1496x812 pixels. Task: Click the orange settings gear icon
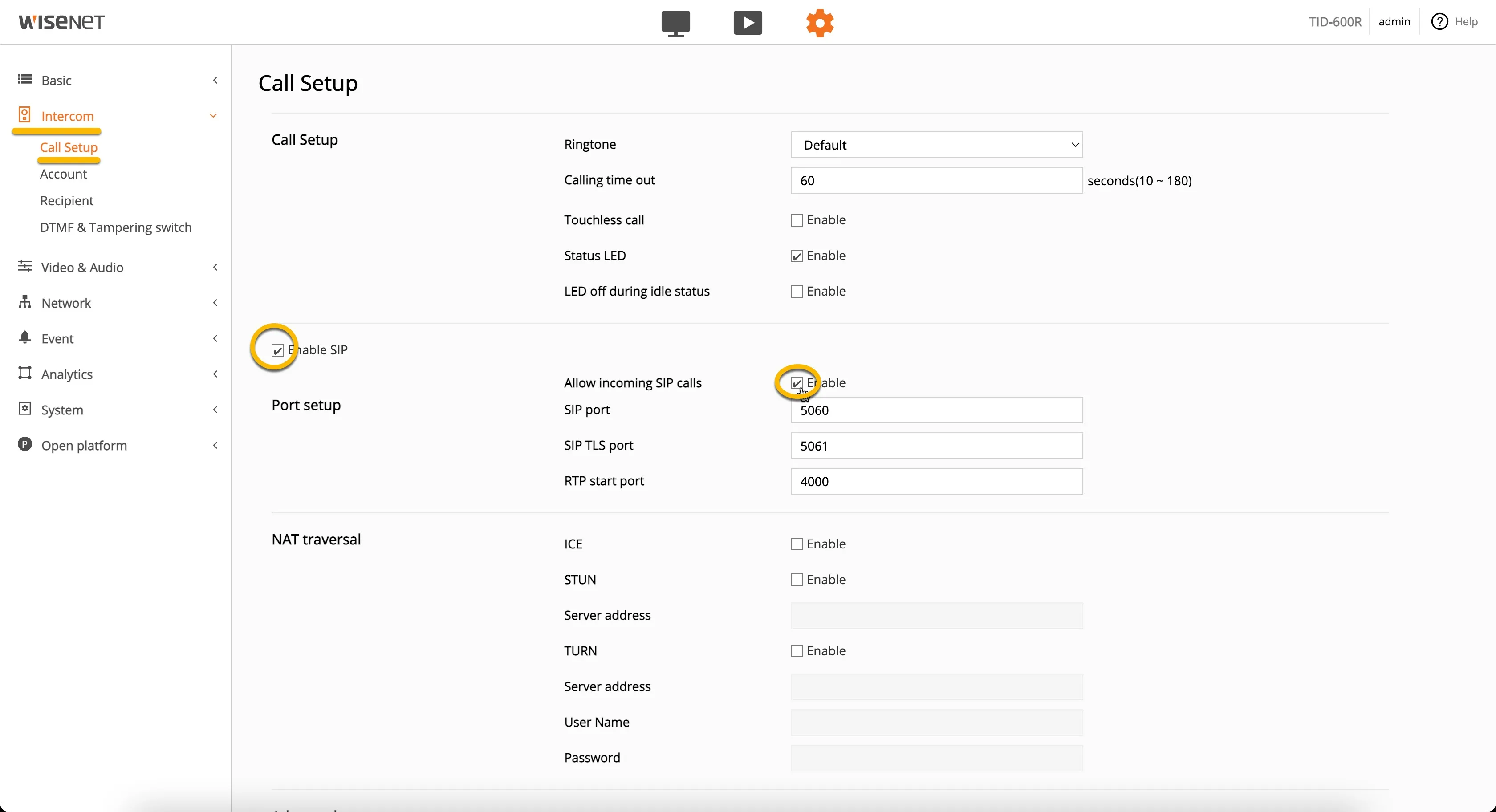tap(819, 23)
